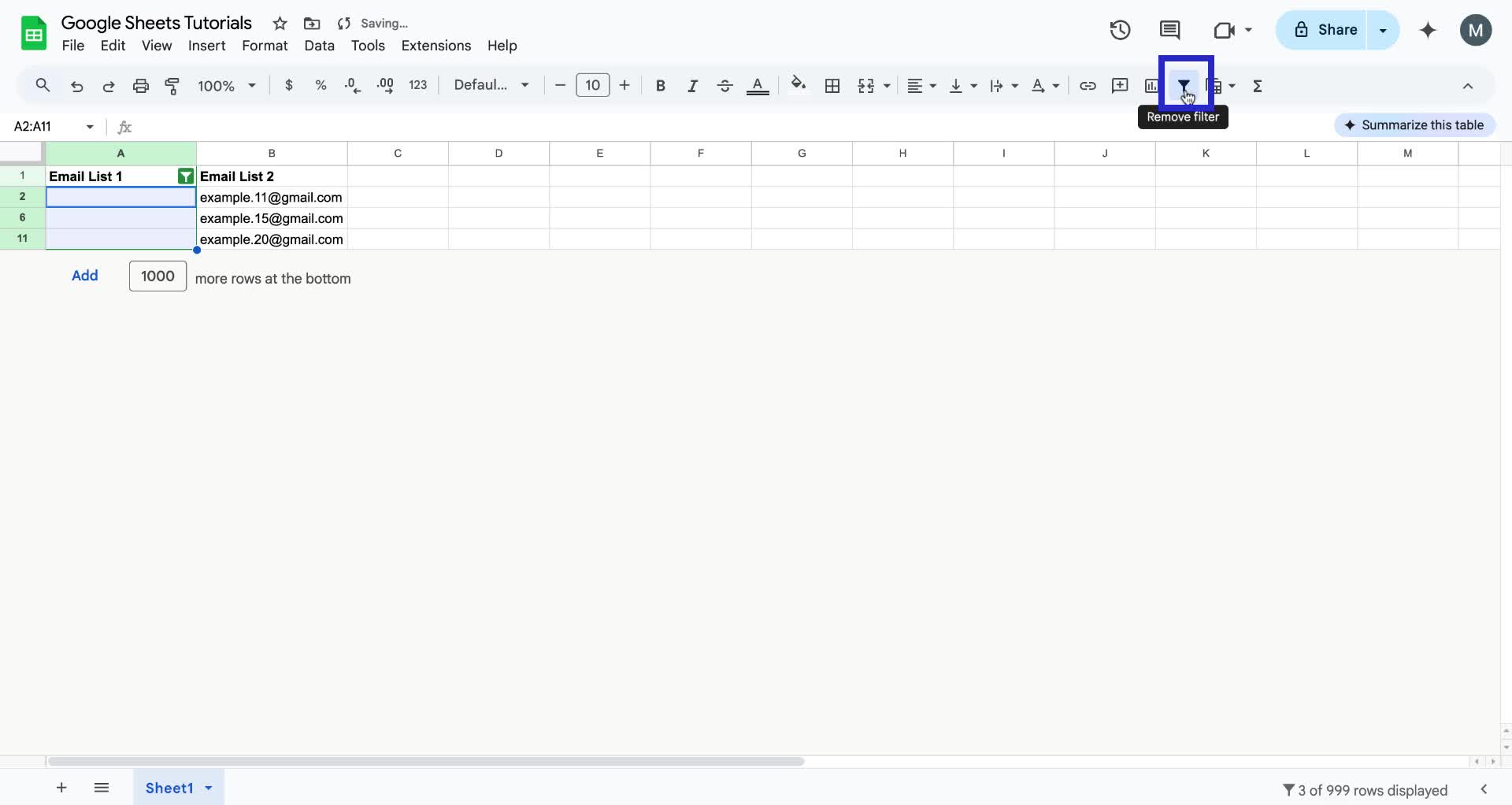Expand the Sheet1 tab options arrow
Screen dimensions: 1512x805
209,788
